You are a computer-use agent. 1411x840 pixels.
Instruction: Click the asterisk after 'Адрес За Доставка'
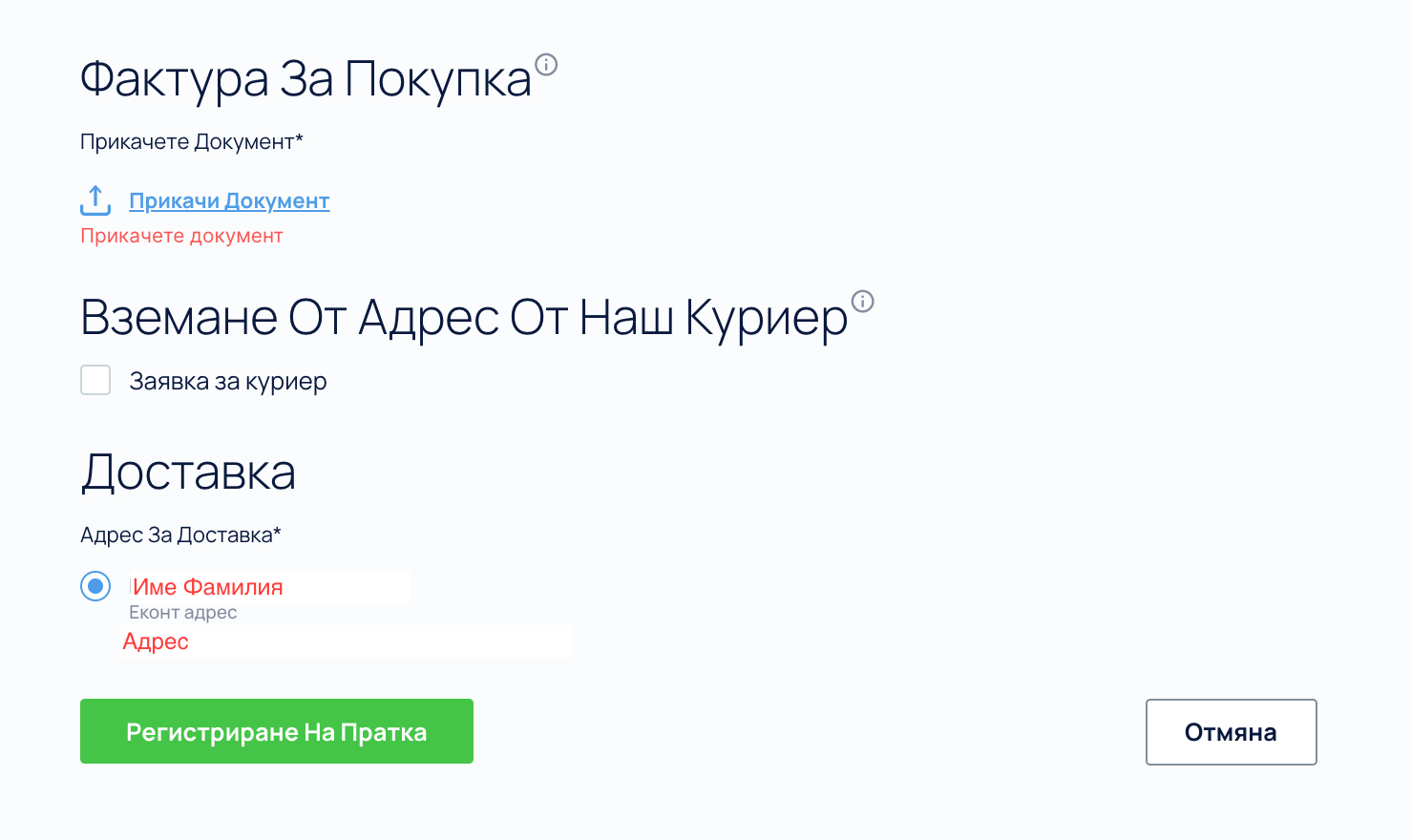(x=277, y=532)
